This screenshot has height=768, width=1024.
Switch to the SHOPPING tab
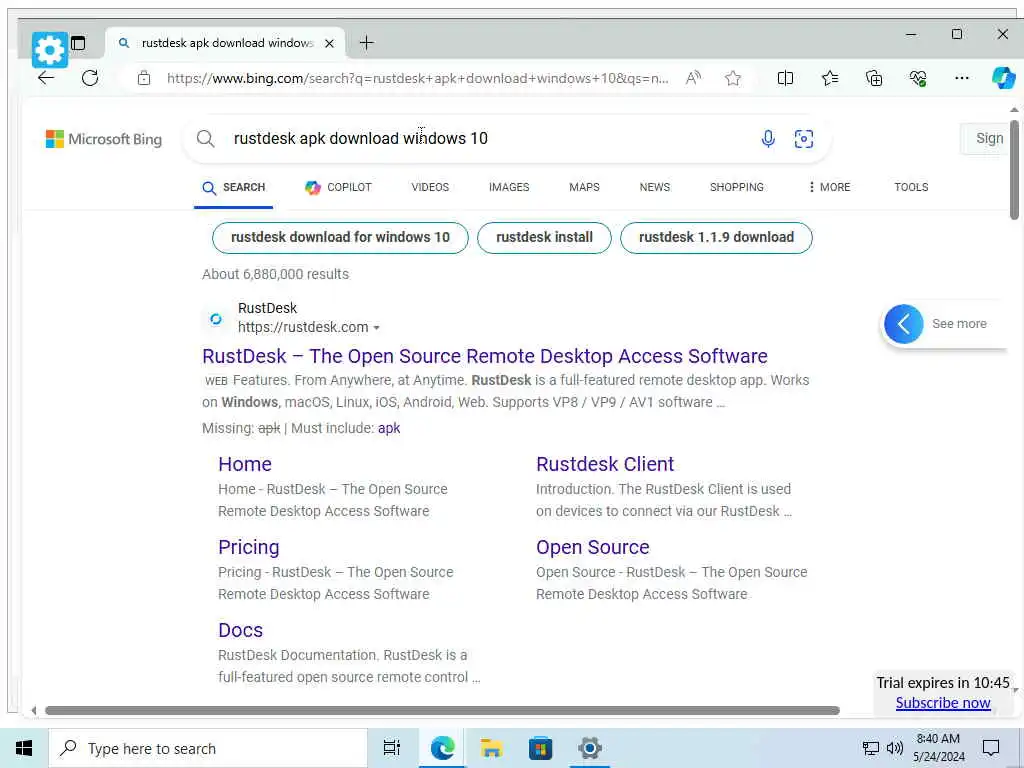[x=737, y=187]
